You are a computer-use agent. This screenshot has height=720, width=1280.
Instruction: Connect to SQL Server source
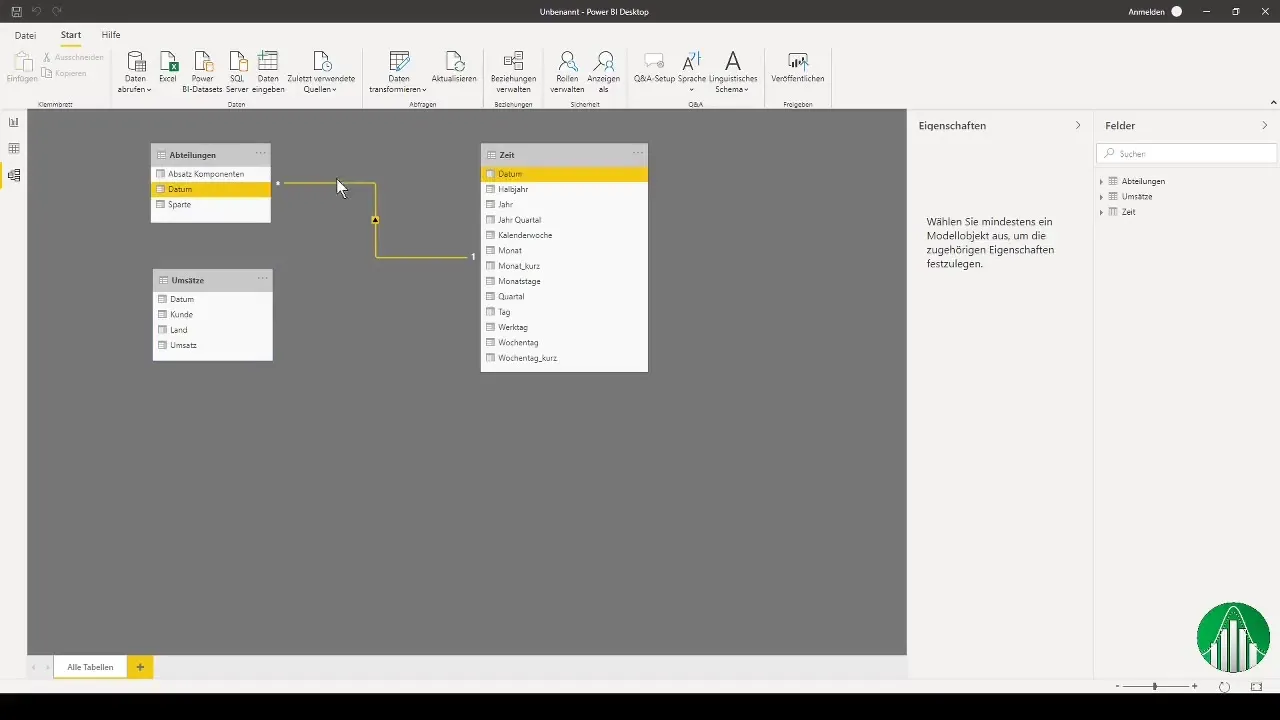pos(237,72)
